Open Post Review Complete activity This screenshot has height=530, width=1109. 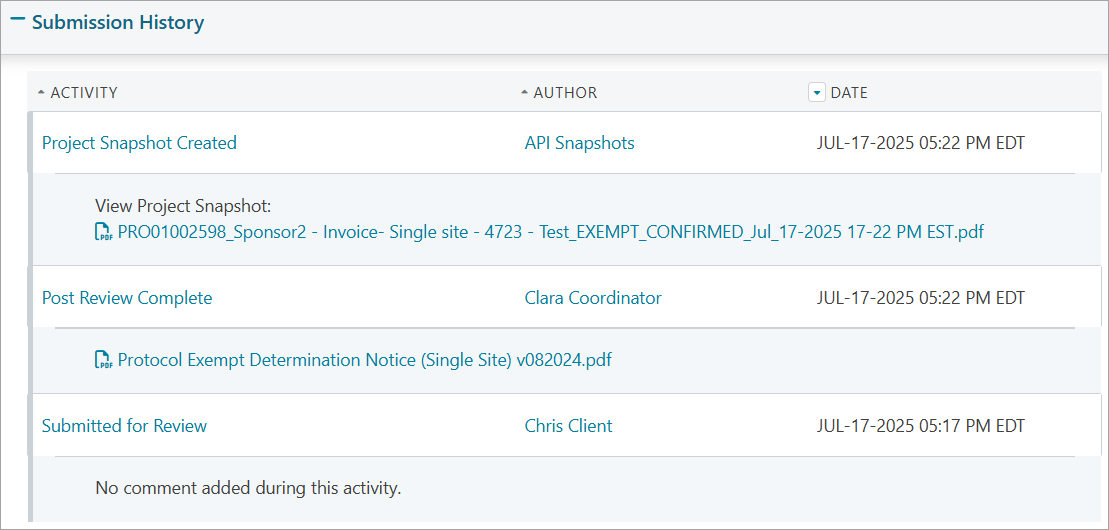[127, 298]
